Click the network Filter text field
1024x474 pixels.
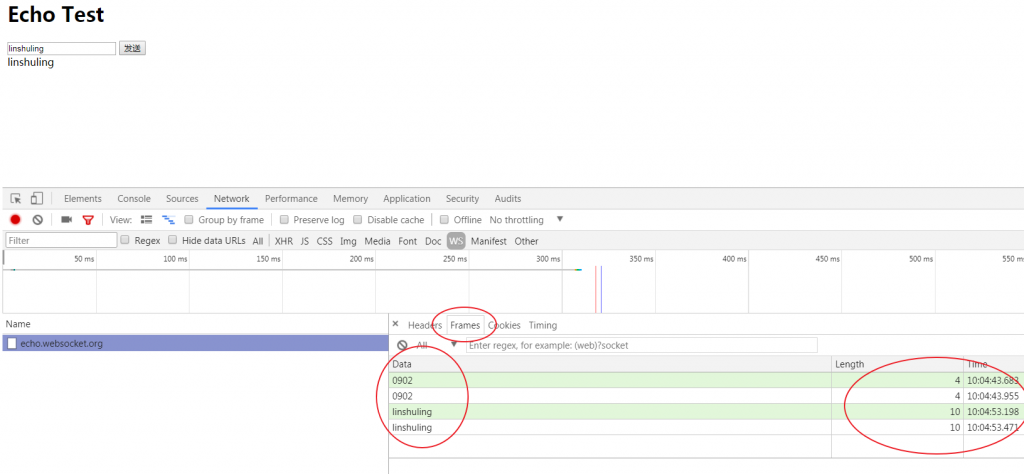[61, 240]
